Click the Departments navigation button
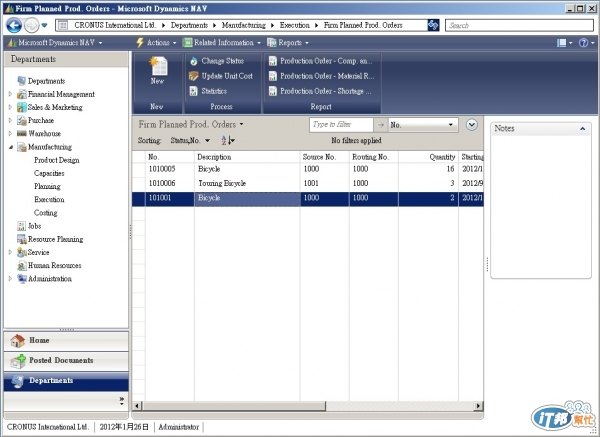600x437 pixels. [x=66, y=381]
